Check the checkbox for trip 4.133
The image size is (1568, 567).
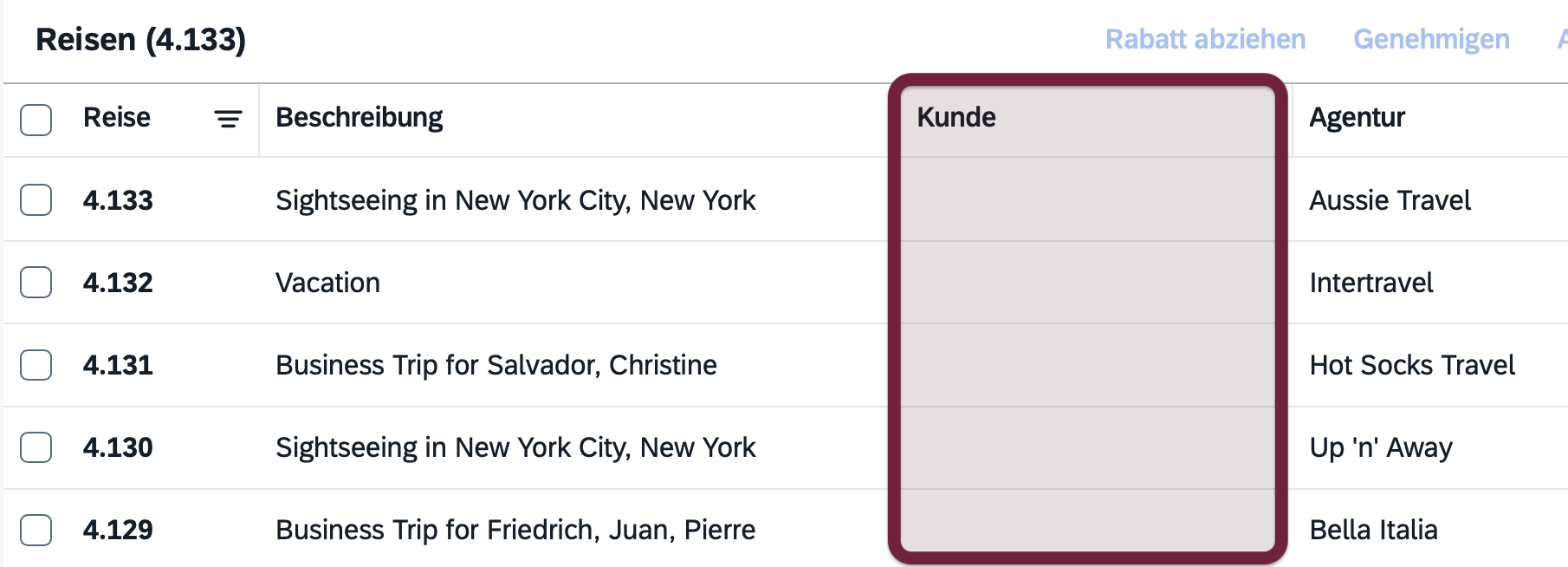35,199
